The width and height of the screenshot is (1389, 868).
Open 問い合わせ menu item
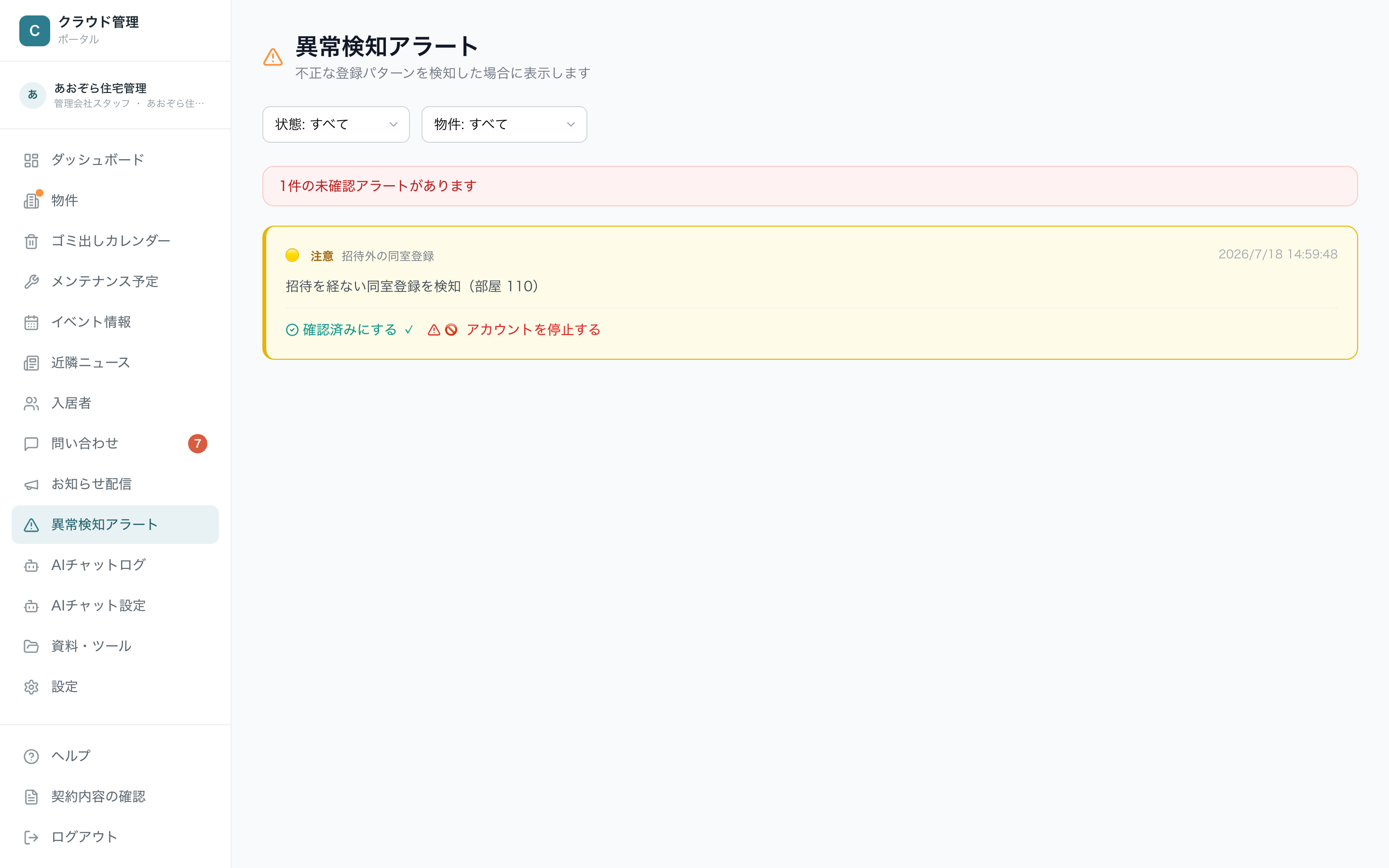[x=115, y=444]
